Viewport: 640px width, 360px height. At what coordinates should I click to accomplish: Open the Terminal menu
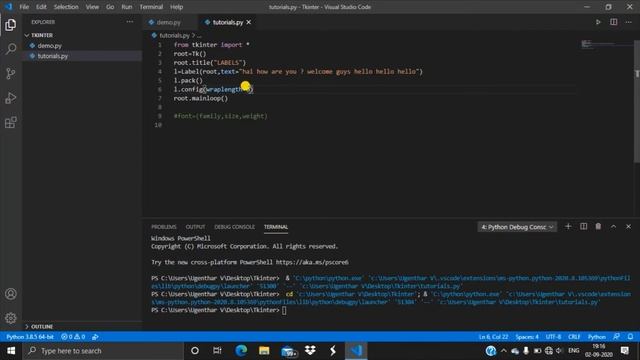tap(151, 7)
